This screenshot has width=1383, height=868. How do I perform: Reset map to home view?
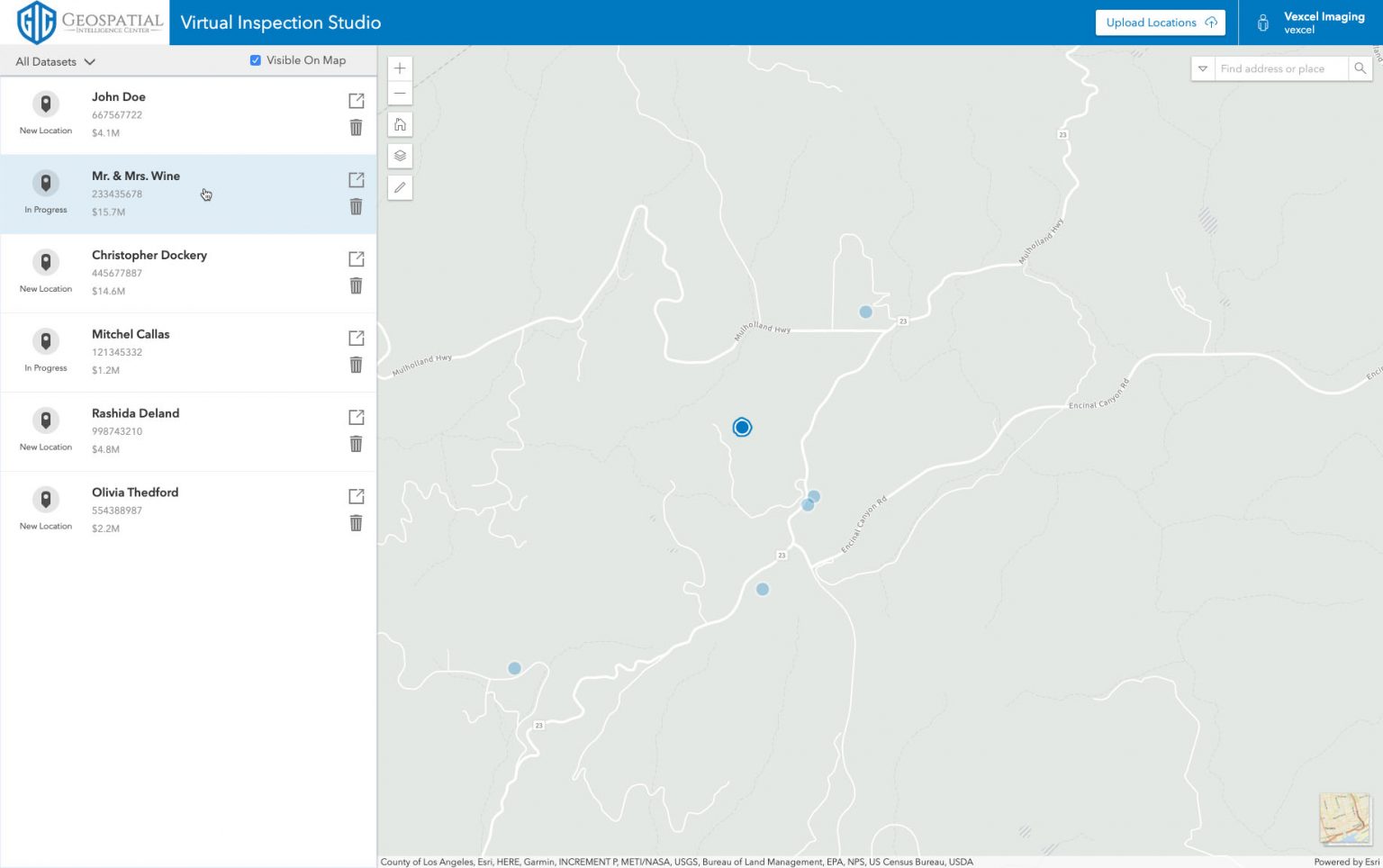400,124
